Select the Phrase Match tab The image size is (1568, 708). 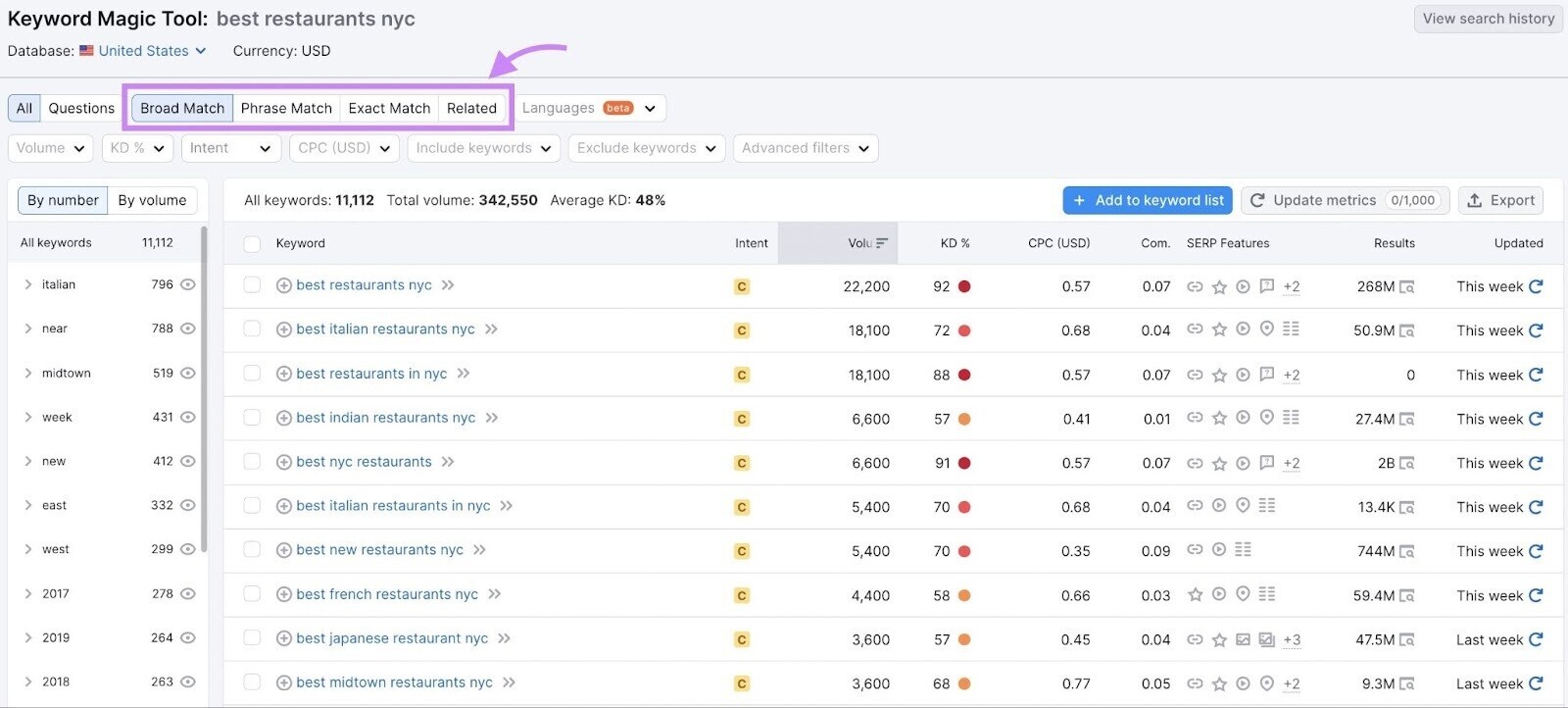pos(286,108)
